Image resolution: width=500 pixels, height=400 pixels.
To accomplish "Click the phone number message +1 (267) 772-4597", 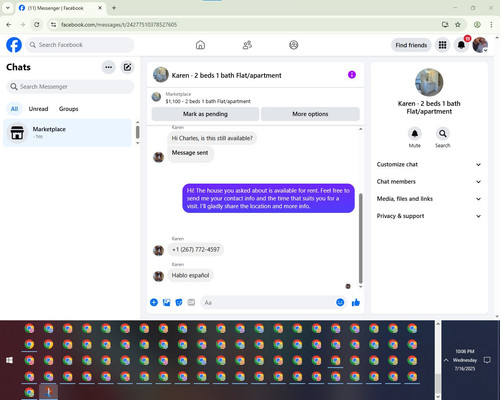I will (x=196, y=250).
